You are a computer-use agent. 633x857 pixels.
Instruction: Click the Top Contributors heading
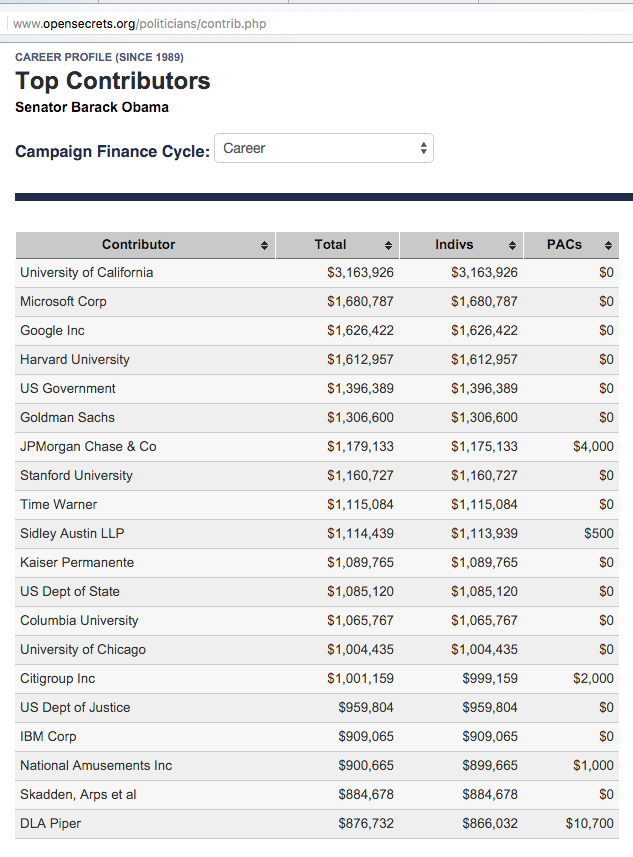point(113,81)
